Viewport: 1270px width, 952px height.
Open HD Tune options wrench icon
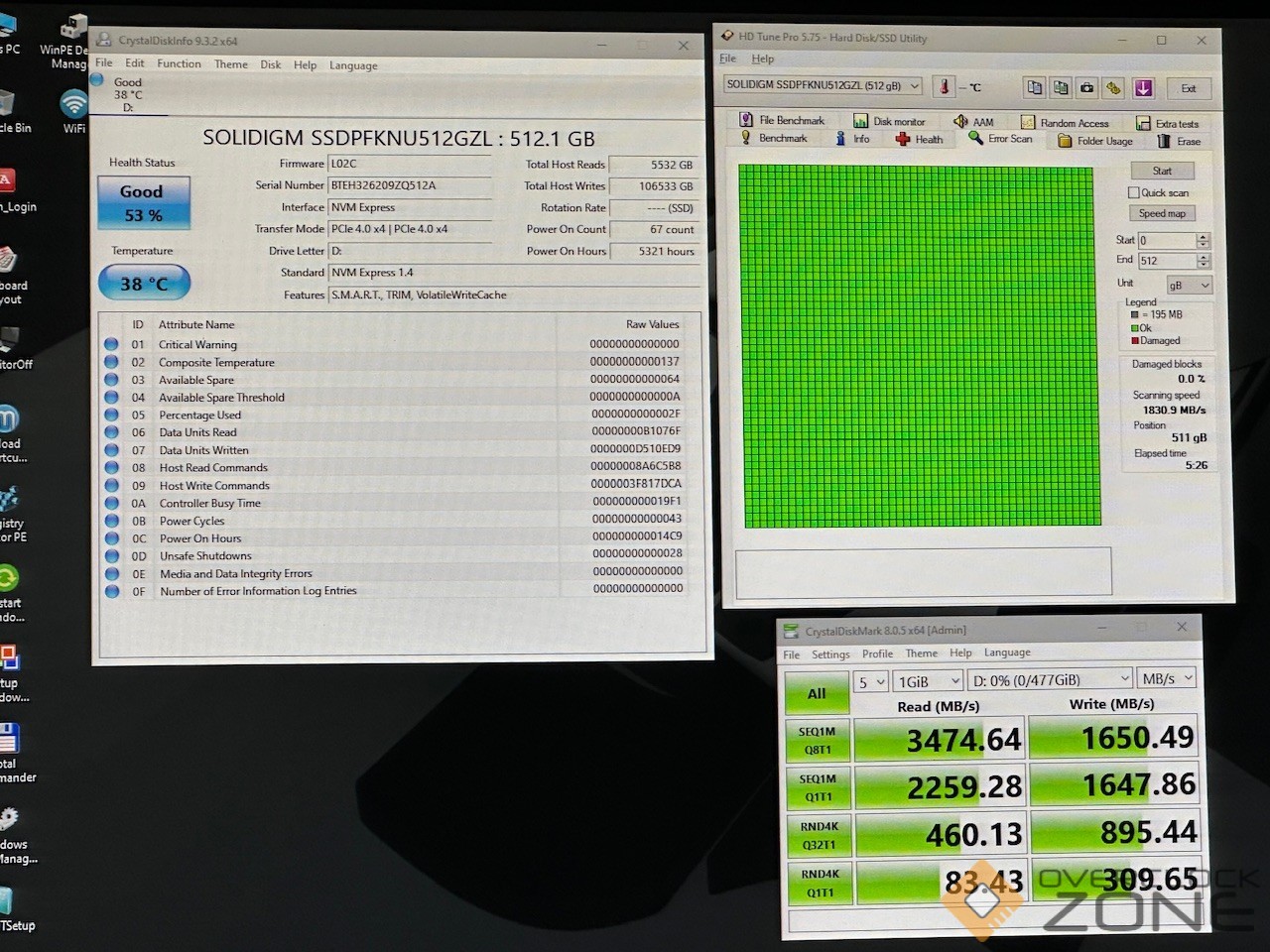point(1113,87)
